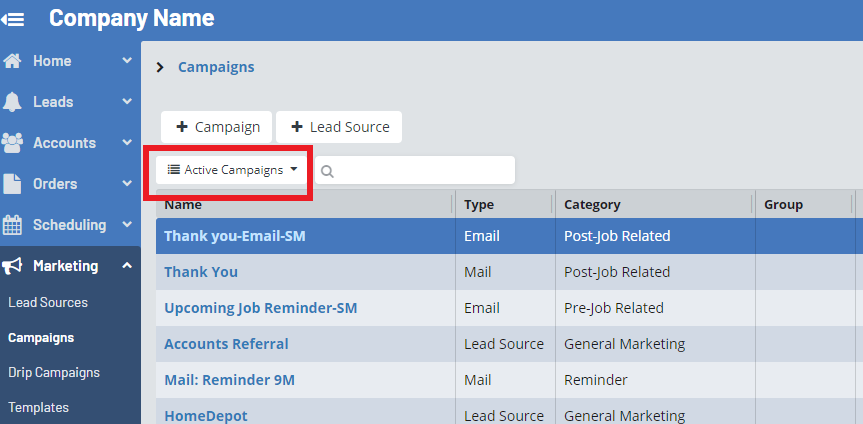Collapse the sidebar using the hamburger arrow icon
This screenshot has width=863, height=424.
[14, 19]
